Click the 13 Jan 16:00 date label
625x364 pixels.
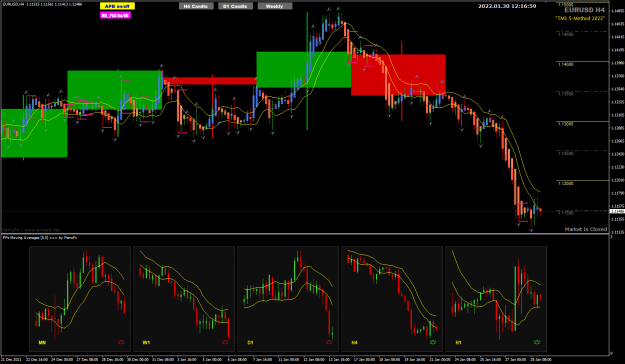coord(339,360)
